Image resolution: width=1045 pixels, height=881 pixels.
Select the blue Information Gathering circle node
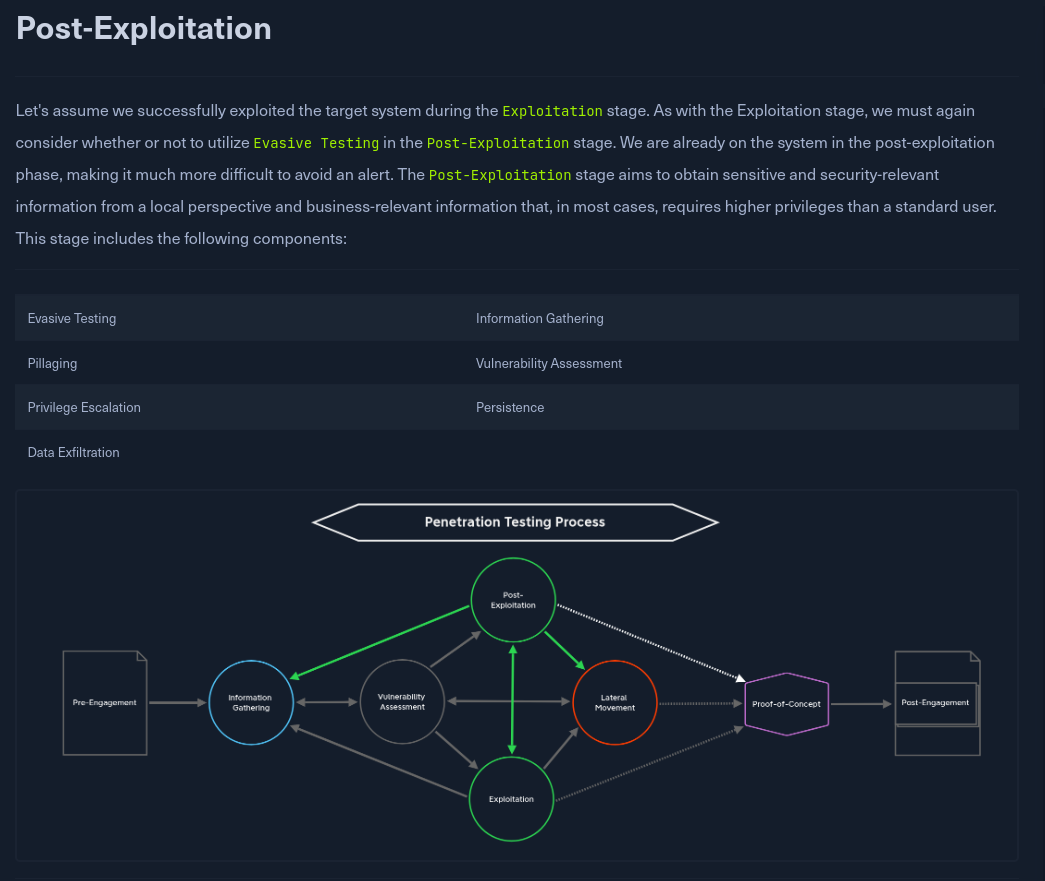[251, 703]
